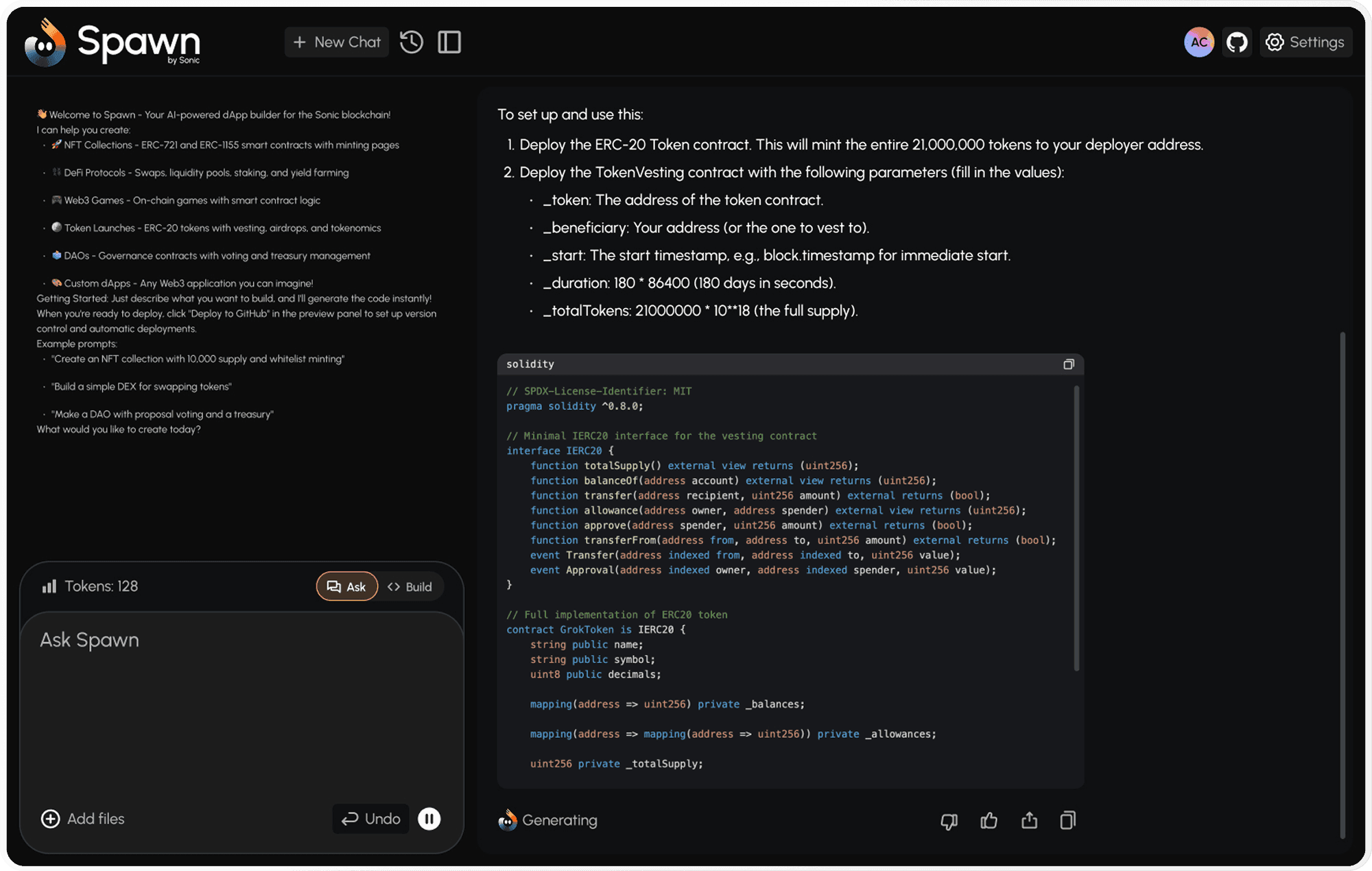Screen dimensions: 1372x871
Task: Copy the solidity code block
Action: (x=1068, y=364)
